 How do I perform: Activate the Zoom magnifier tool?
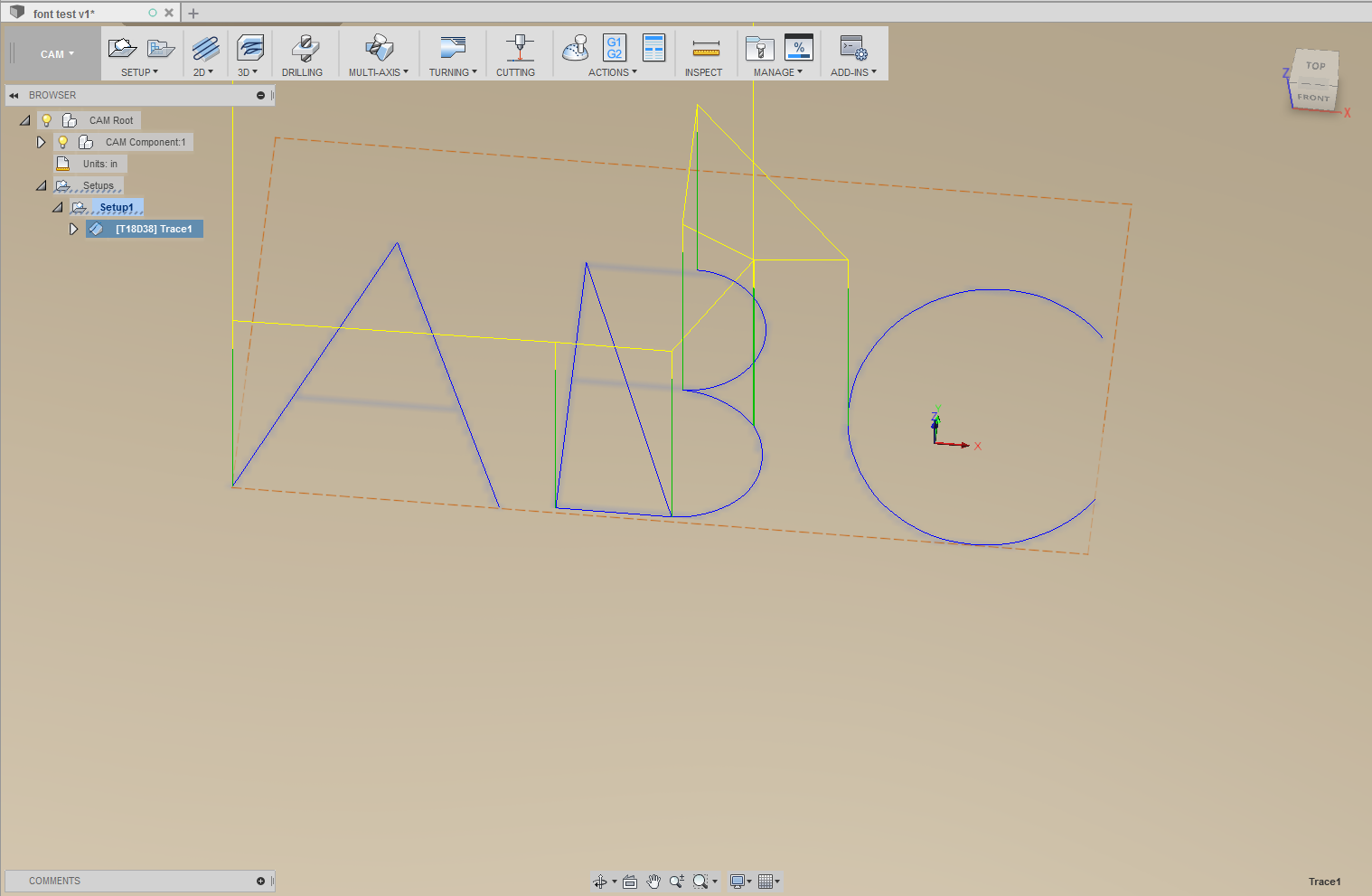676,882
